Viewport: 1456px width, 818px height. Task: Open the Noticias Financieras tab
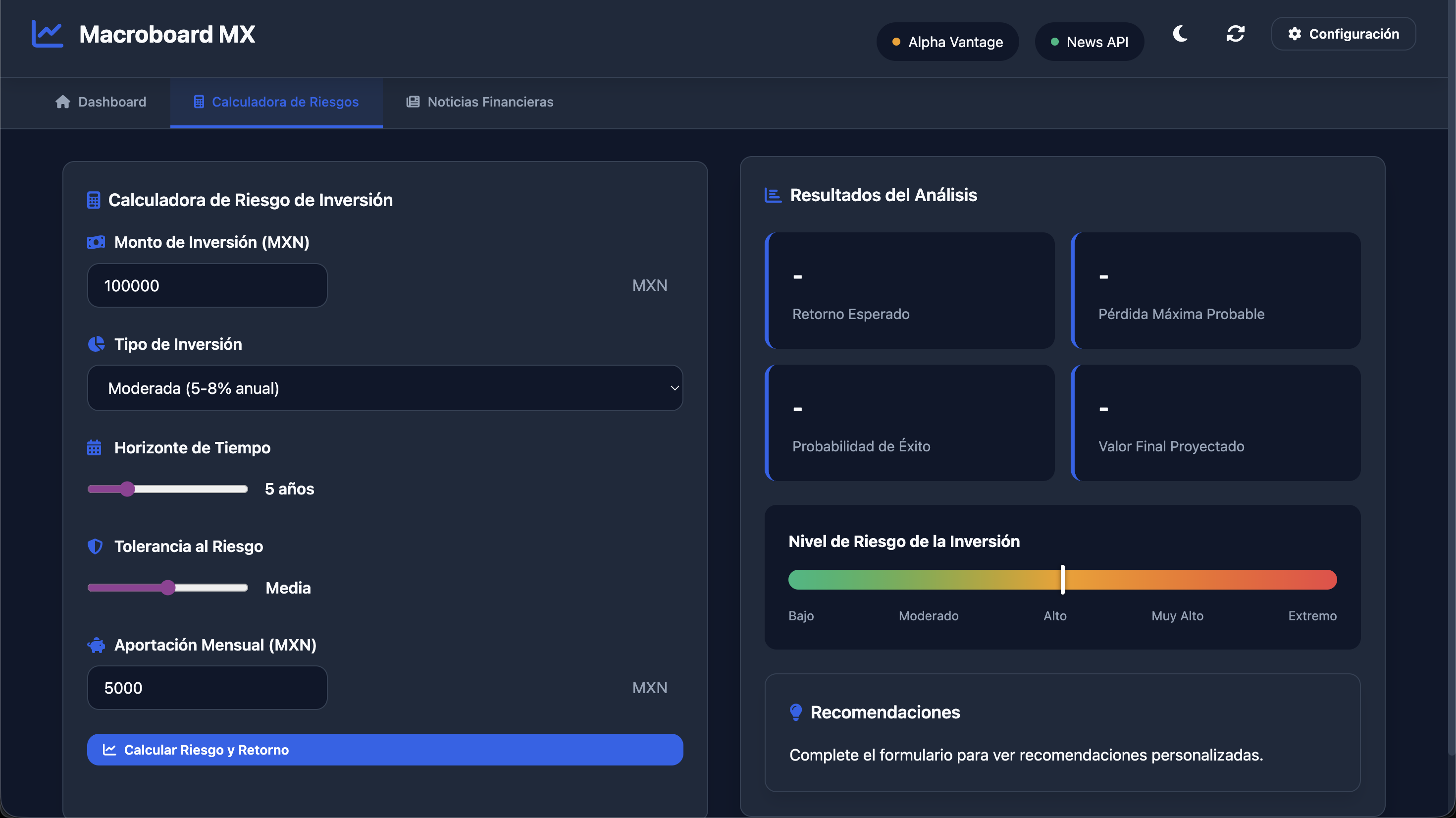pyautogui.click(x=480, y=102)
